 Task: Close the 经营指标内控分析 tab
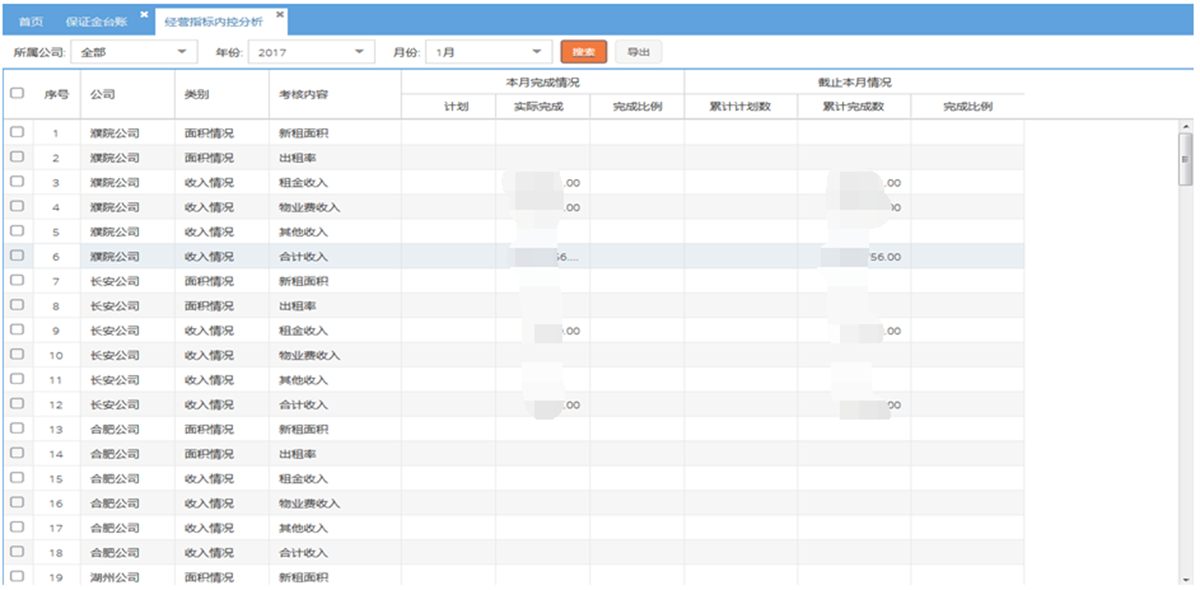tap(280, 14)
